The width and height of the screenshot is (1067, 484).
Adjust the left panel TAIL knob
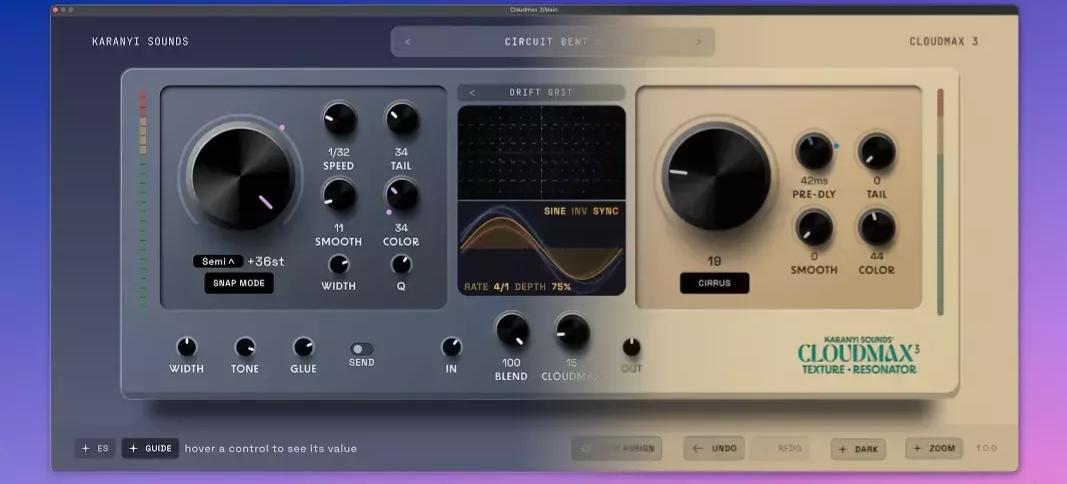click(x=401, y=119)
